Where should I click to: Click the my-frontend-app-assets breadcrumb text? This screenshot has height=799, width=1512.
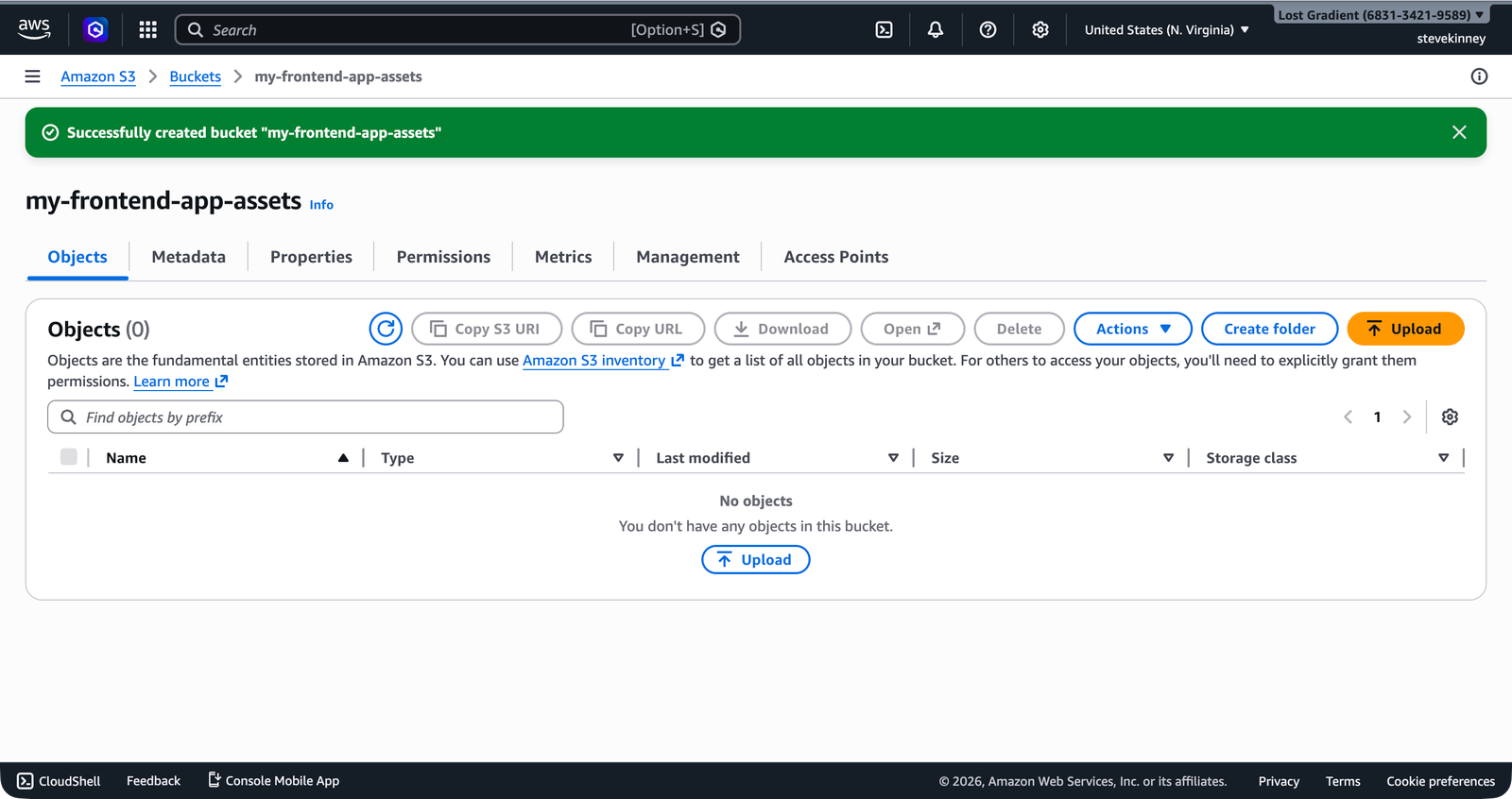pos(338,76)
